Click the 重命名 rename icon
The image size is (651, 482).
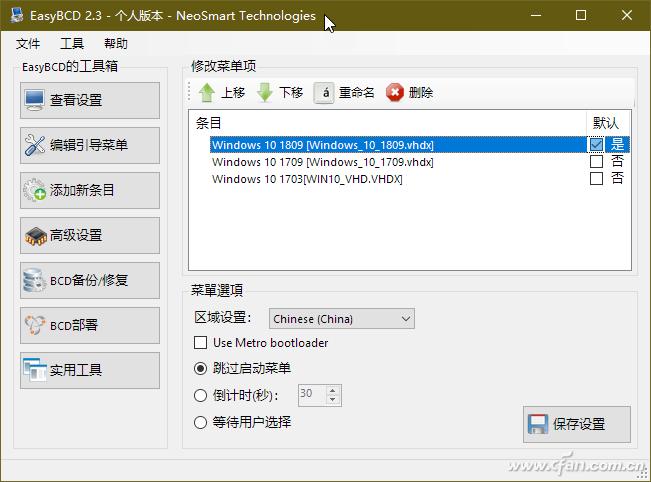[x=324, y=92]
